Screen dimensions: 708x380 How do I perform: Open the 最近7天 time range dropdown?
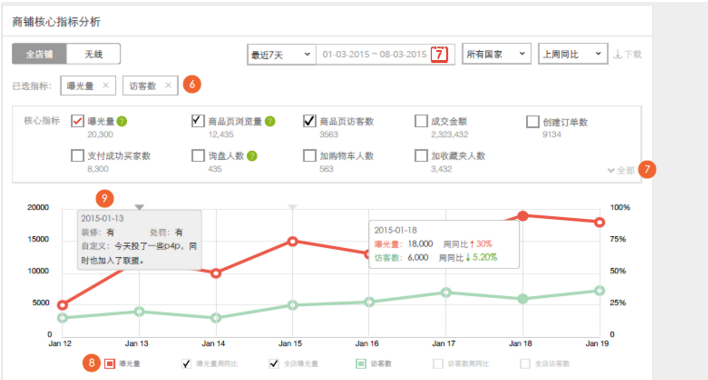tap(281, 55)
